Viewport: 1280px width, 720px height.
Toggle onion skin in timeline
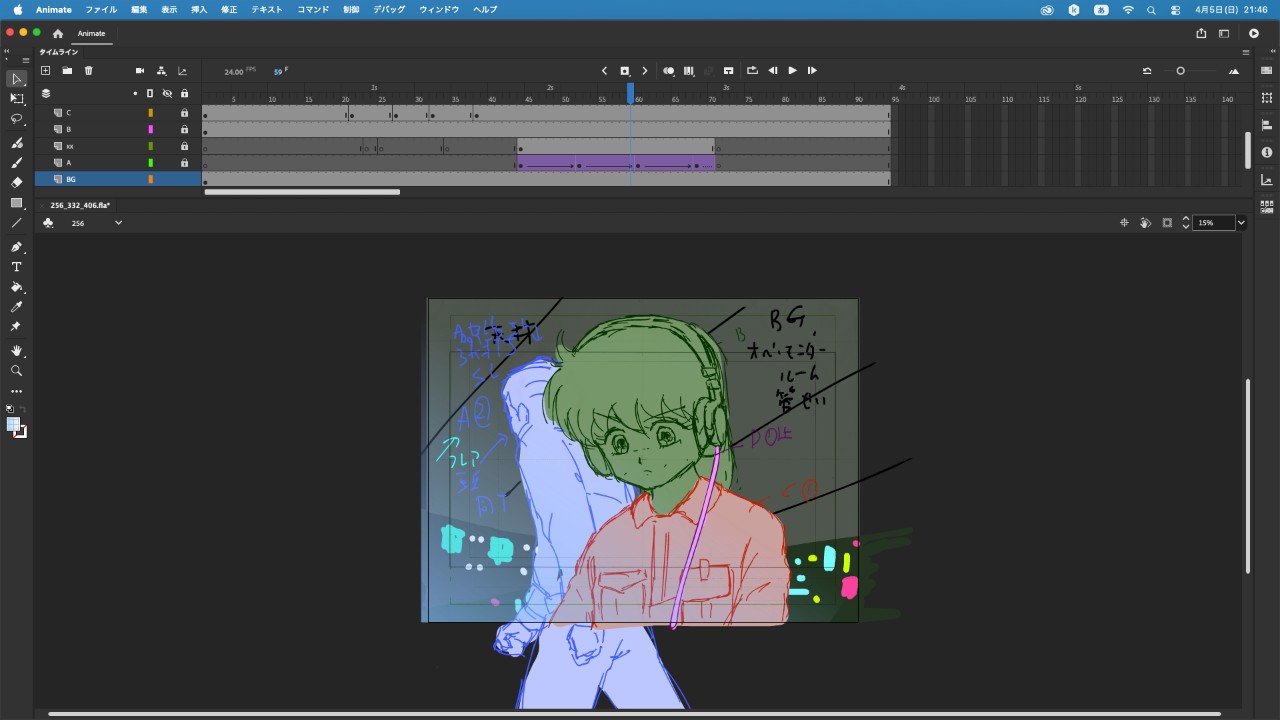point(669,71)
